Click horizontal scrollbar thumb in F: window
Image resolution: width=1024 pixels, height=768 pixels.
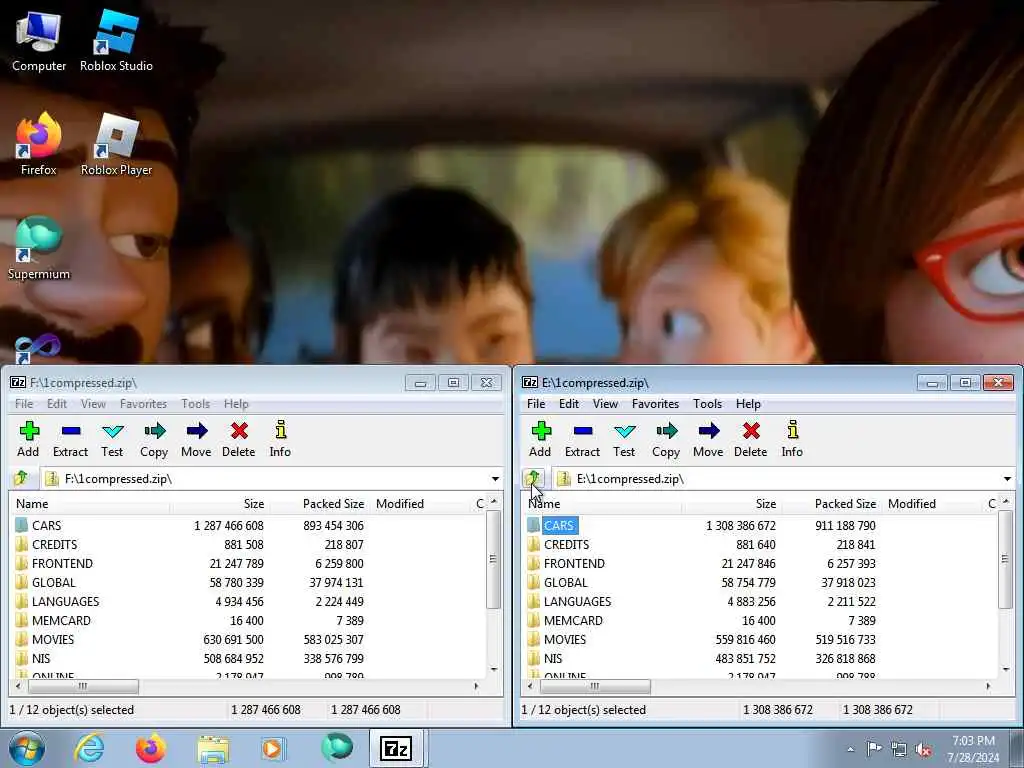point(83,686)
